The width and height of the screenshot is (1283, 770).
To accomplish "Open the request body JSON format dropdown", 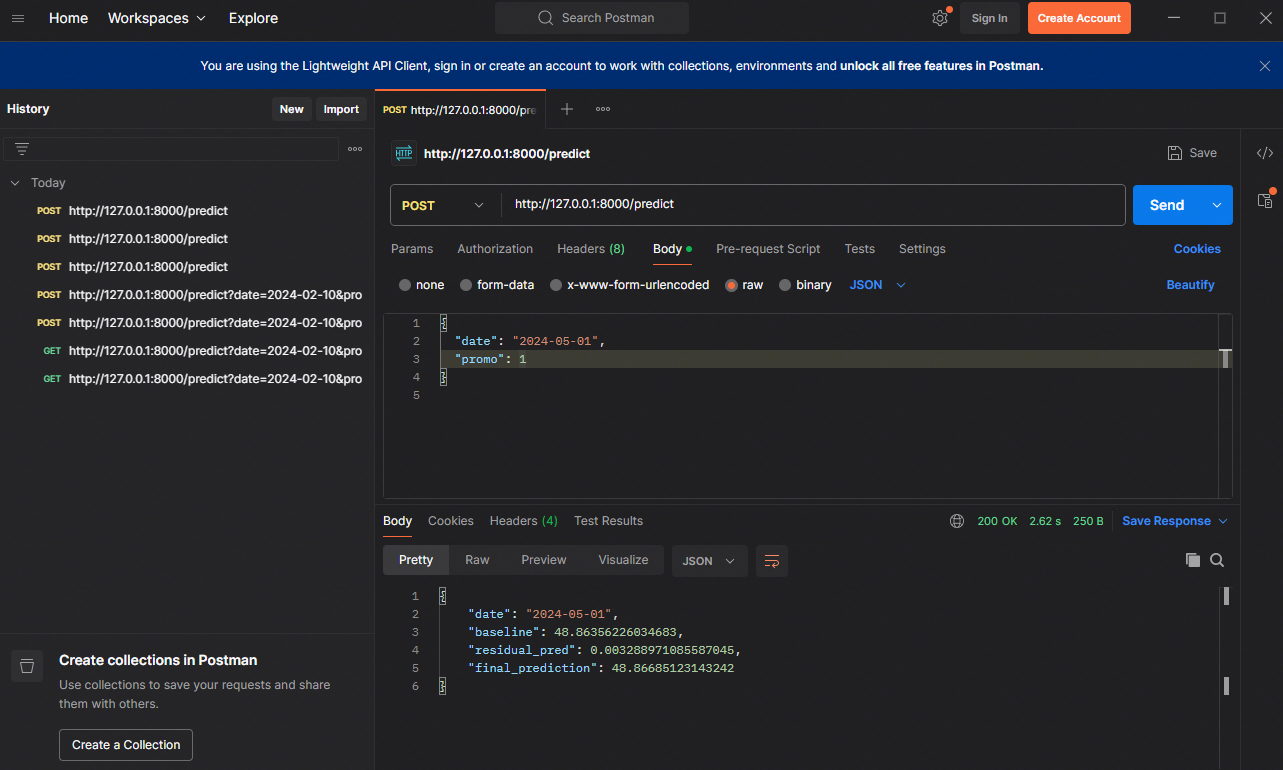I will click(877, 285).
